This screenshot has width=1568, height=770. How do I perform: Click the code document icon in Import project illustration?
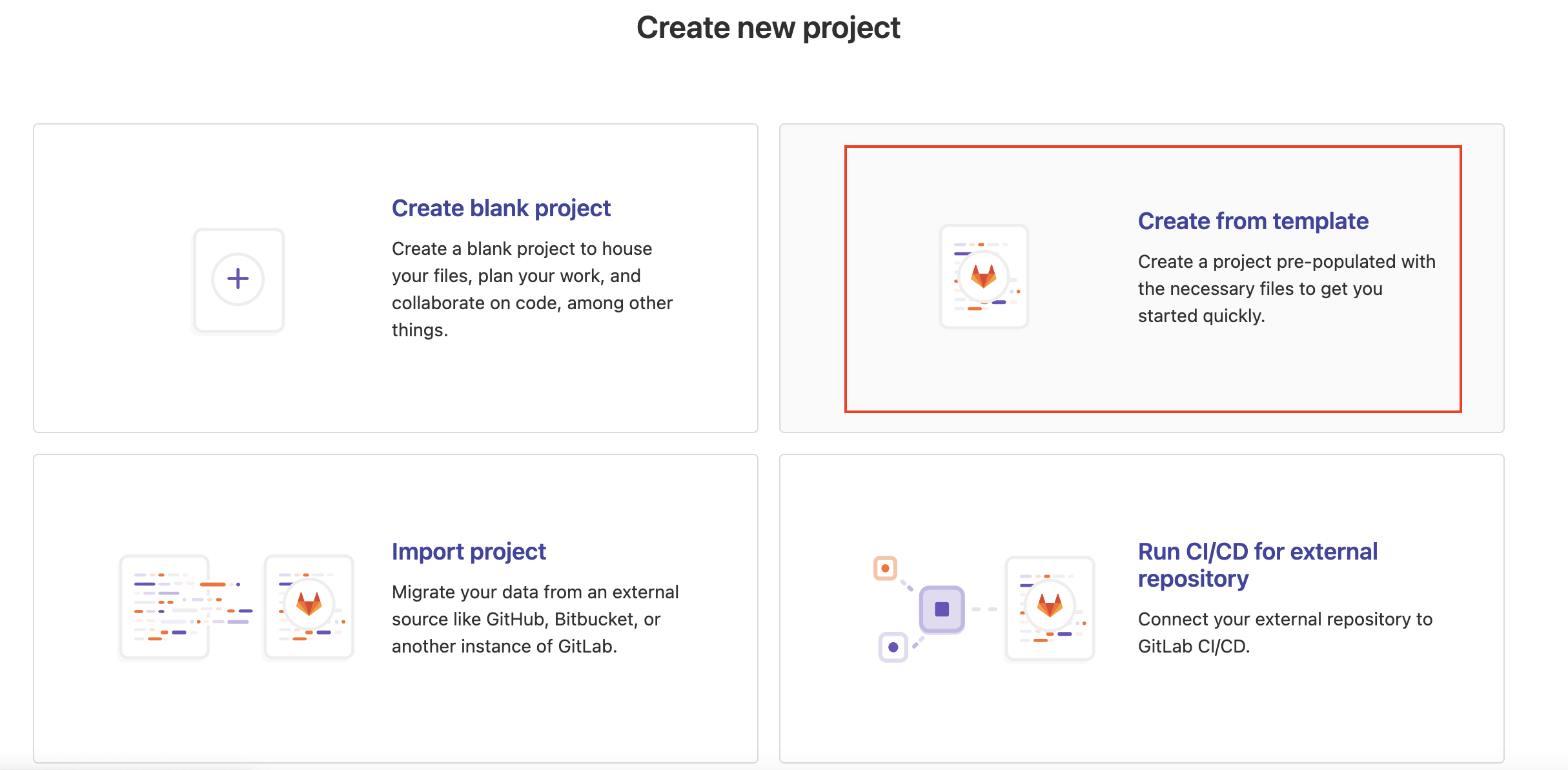(x=163, y=605)
